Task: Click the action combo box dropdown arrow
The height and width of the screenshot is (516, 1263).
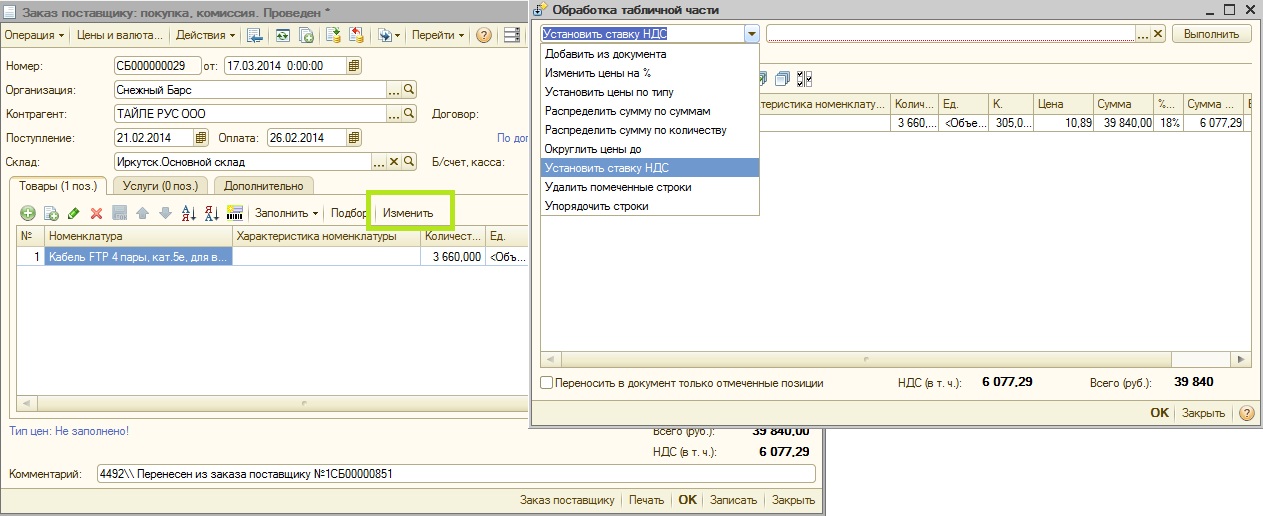Action: [x=751, y=34]
